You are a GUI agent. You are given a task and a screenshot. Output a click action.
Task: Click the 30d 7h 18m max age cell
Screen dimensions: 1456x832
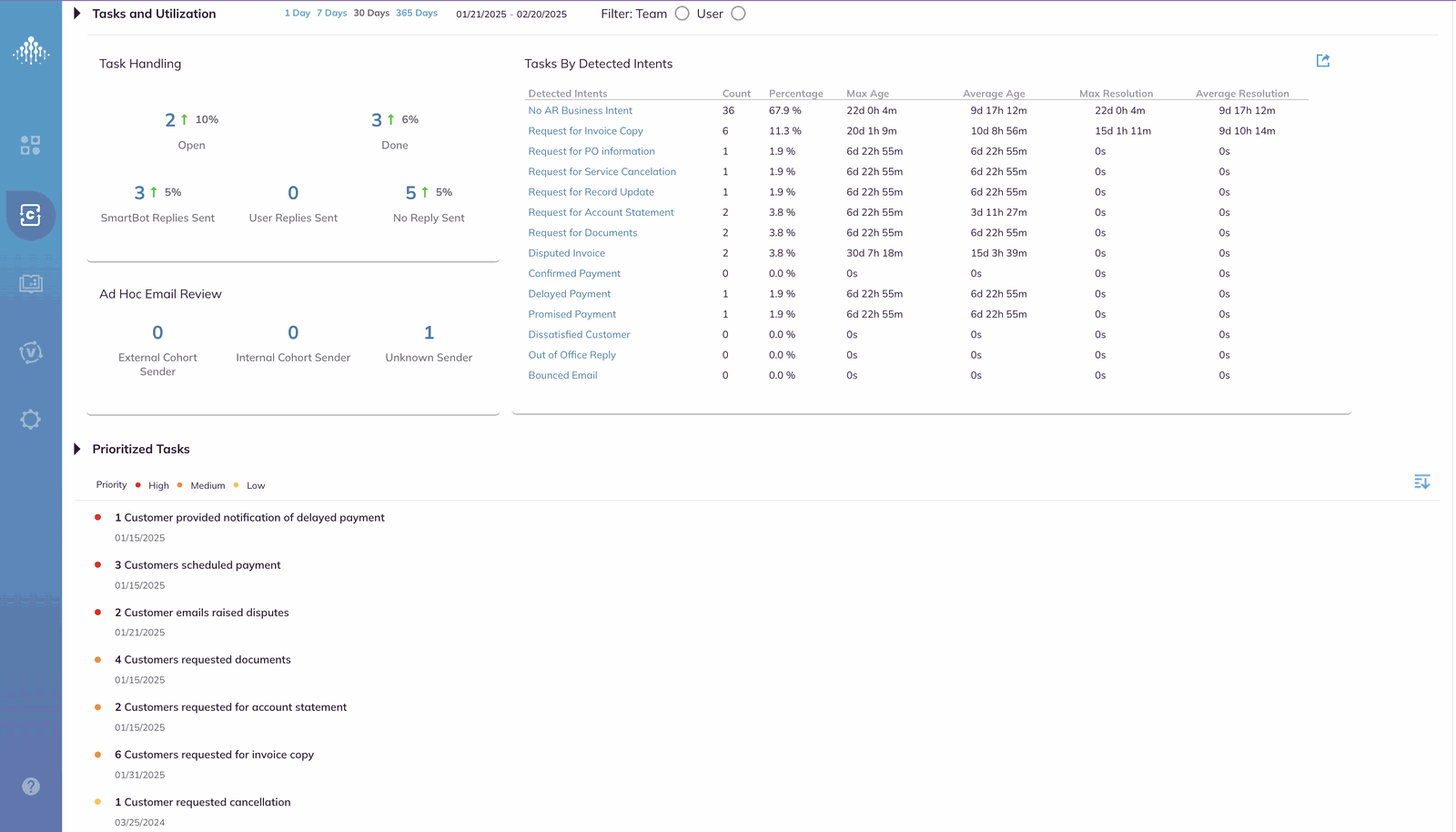[x=875, y=253]
